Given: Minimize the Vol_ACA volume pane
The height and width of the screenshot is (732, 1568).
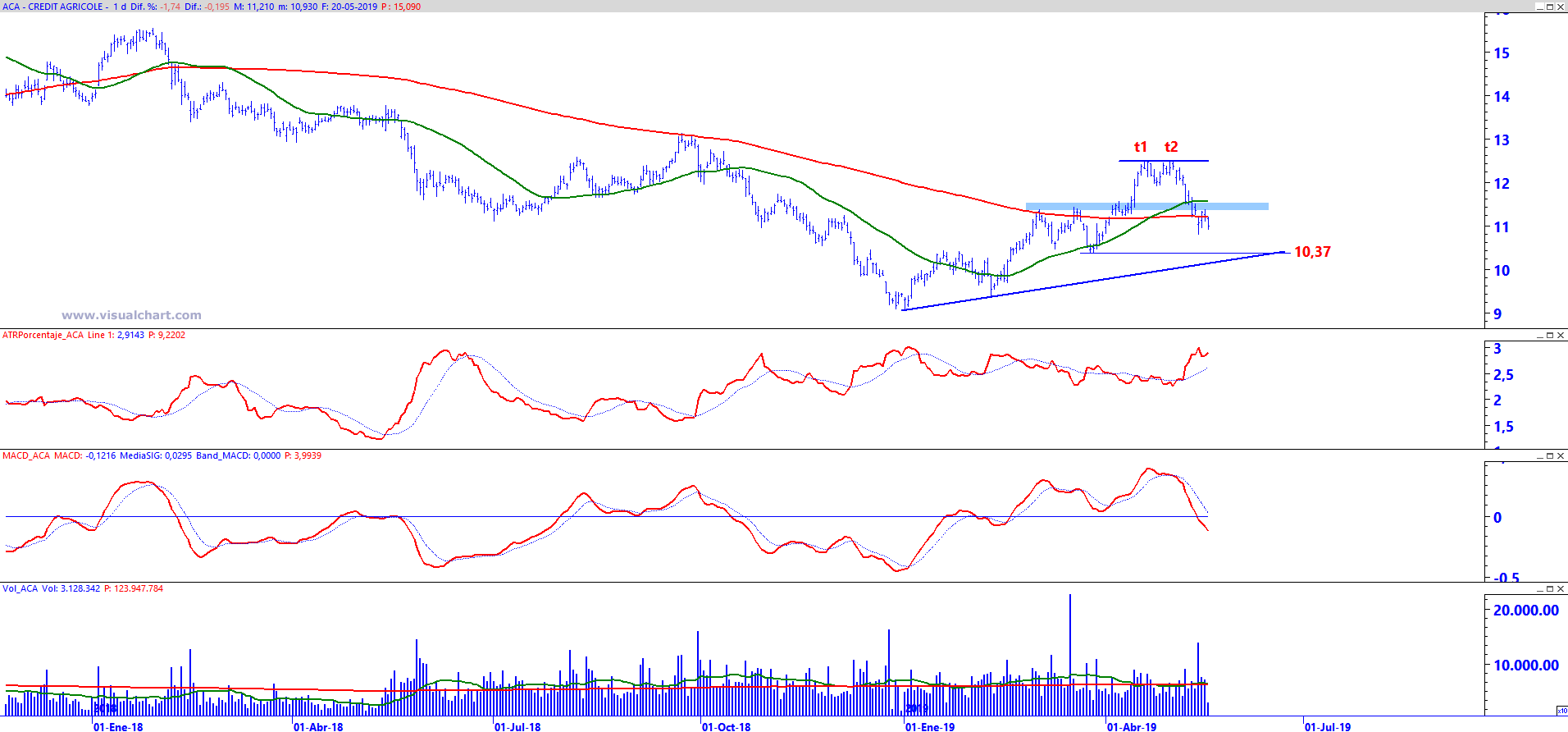Looking at the screenshot, I should pyautogui.click(x=1539, y=588).
